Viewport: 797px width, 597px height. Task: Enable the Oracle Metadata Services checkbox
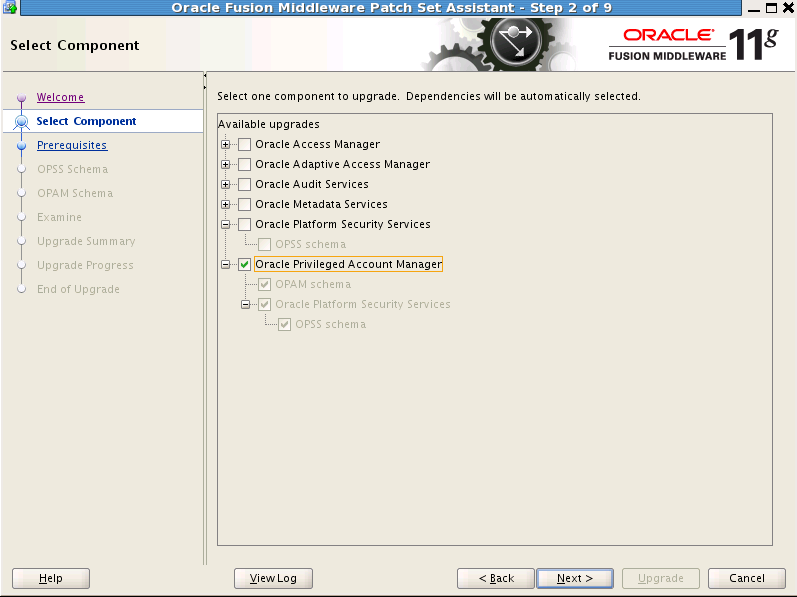[244, 204]
